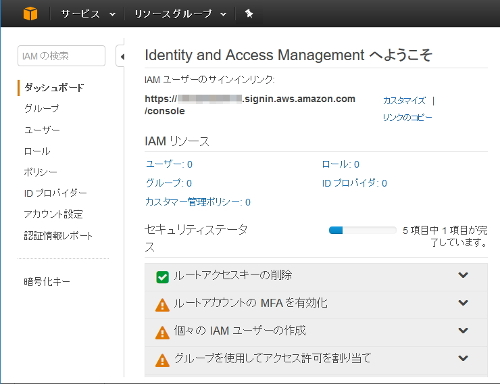Select ロール in the sidebar
This screenshot has width=500, height=384.
tap(37, 151)
